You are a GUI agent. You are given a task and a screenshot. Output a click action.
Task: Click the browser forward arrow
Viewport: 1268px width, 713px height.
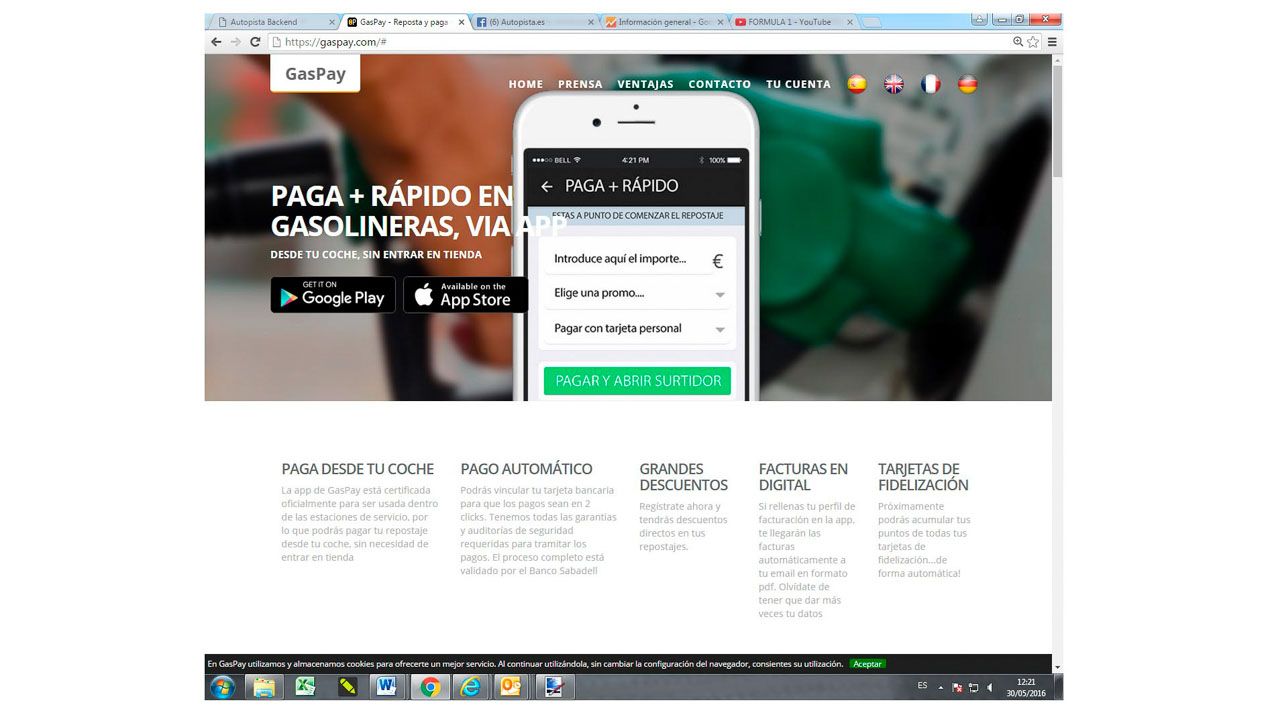236,42
